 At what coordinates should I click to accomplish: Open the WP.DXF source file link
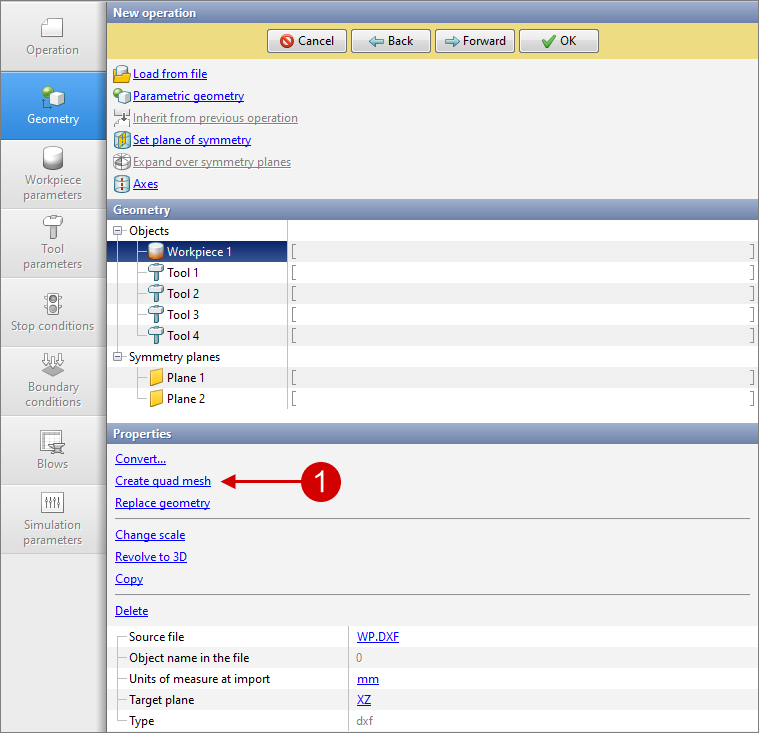coord(378,637)
